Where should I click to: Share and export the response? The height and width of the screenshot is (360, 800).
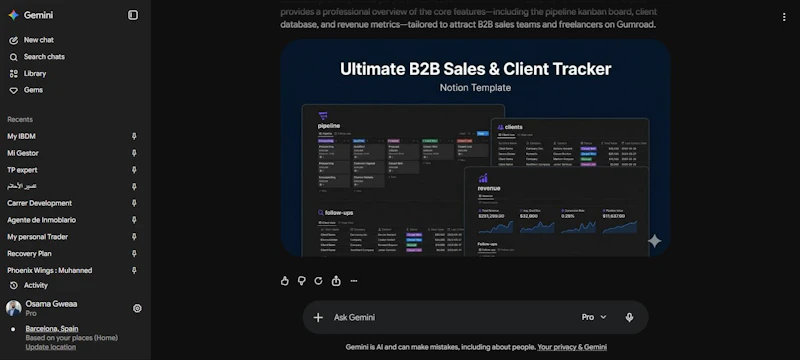[336, 280]
